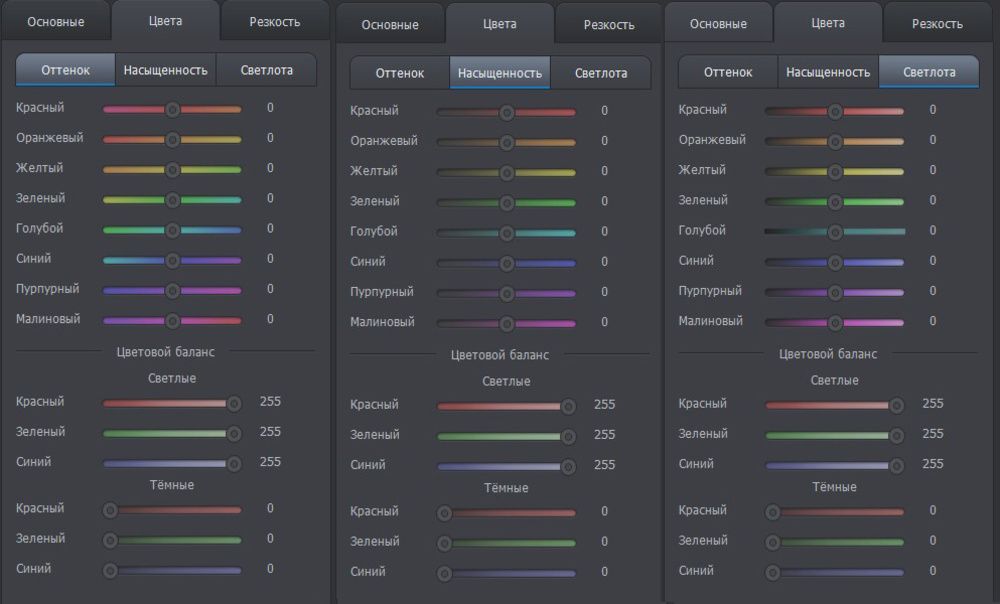This screenshot has height=604, width=1000.
Task: Activate the Оттенок sub-tab in the right panel
Action: [x=728, y=72]
